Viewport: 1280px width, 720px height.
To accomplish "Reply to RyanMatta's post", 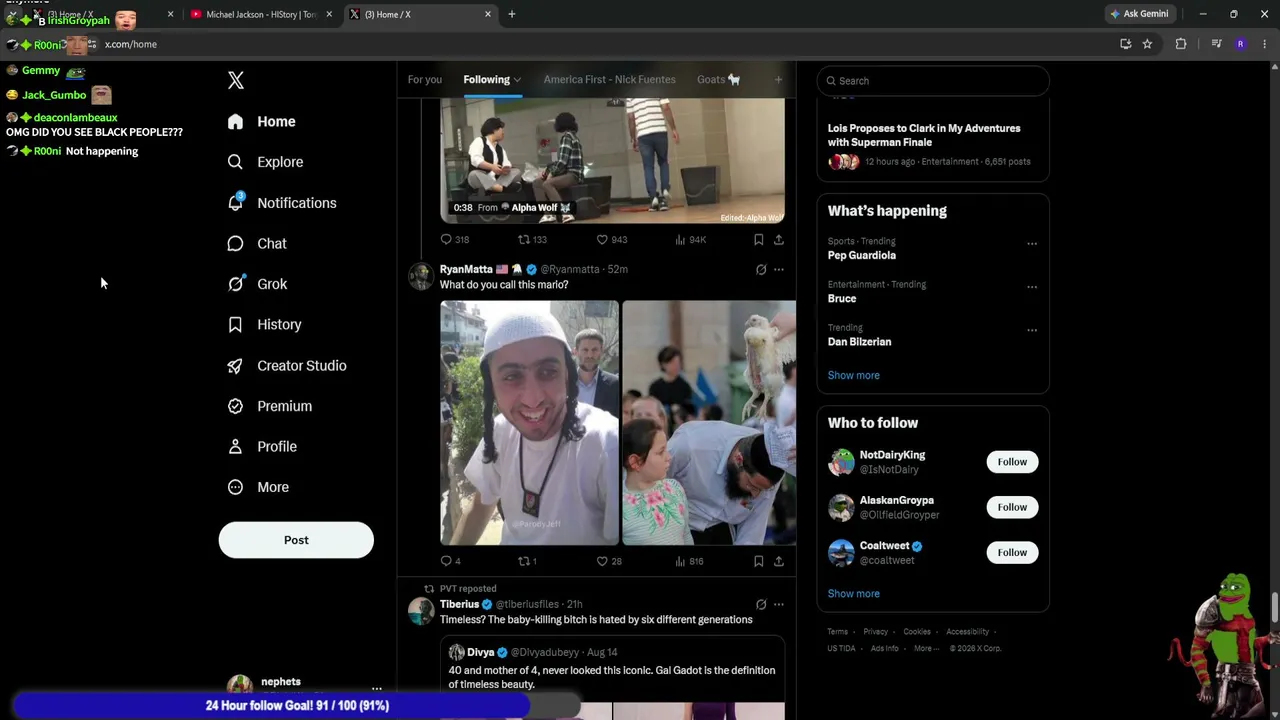I will pyautogui.click(x=451, y=561).
